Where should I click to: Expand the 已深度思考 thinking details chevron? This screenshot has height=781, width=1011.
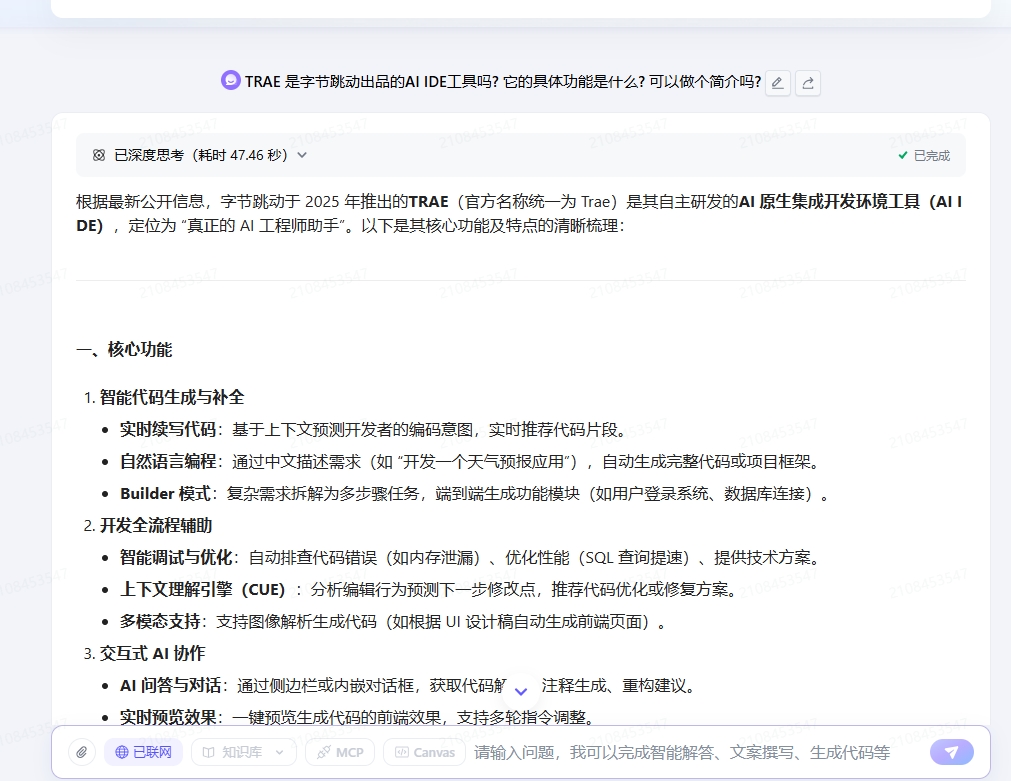[302, 155]
